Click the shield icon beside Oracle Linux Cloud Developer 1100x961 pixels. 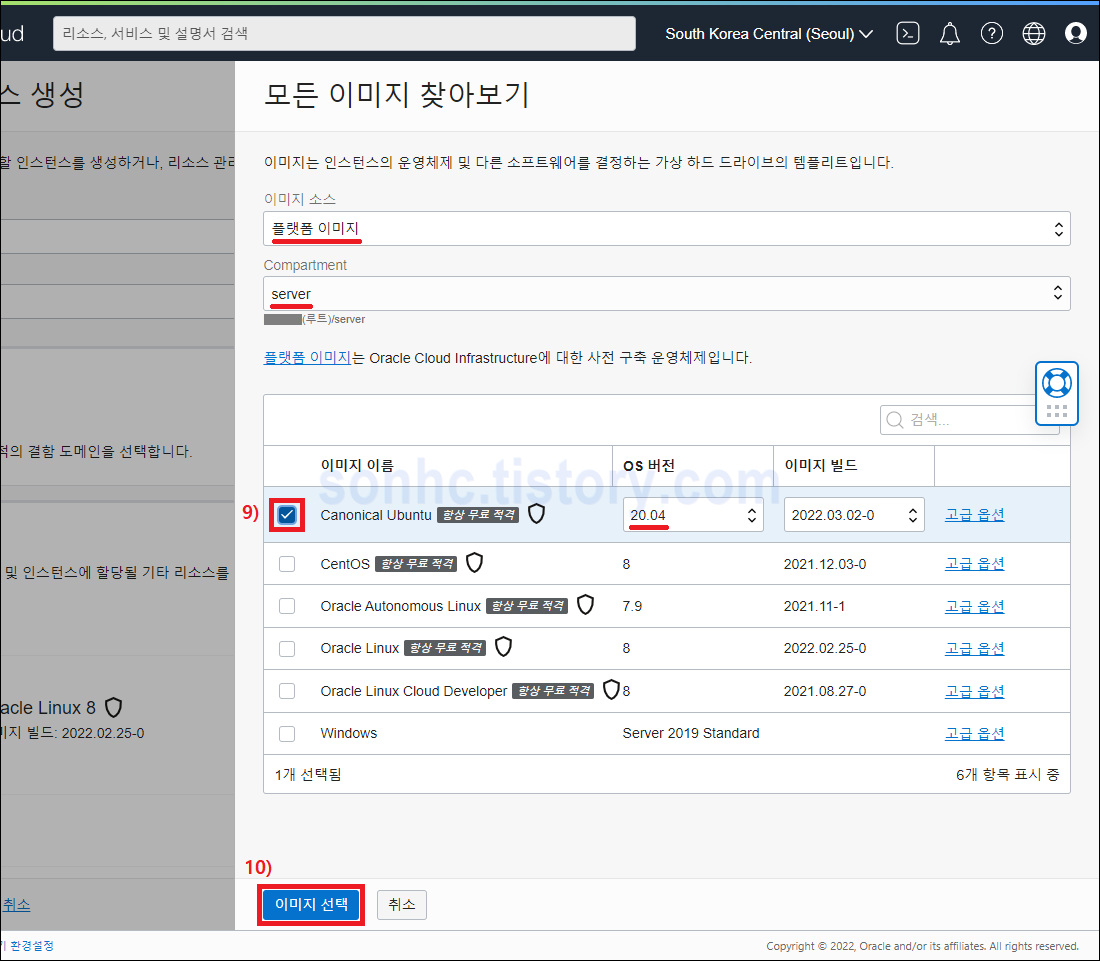tap(611, 690)
